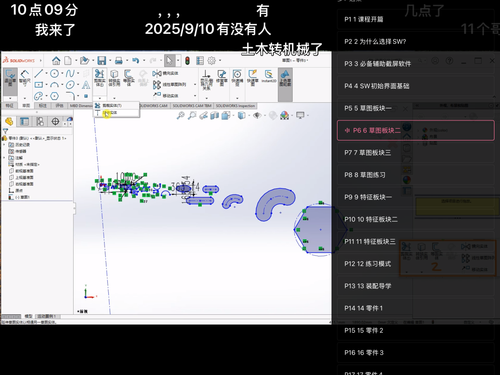Screen dimensions: 500x375
Task: Open the PropertyManager panel tab
Action: coord(24,122)
